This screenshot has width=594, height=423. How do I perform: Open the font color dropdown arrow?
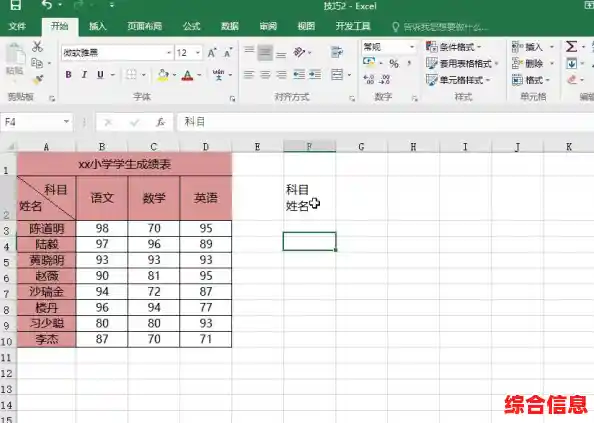point(199,75)
